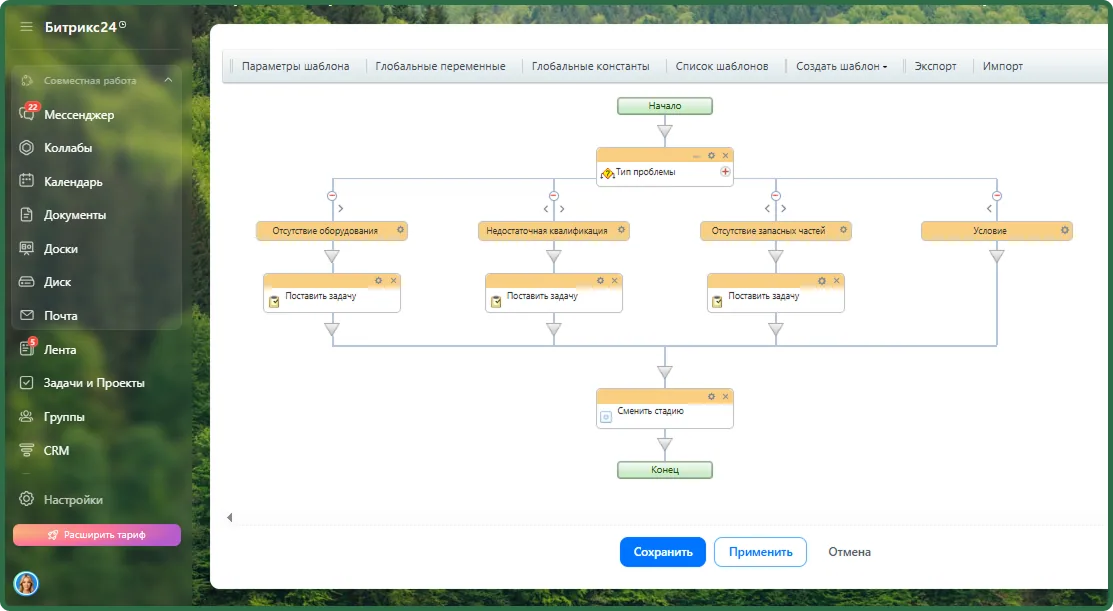This screenshot has height=611, width=1113.
Task: Open Список шаблонов
Action: click(x=722, y=66)
